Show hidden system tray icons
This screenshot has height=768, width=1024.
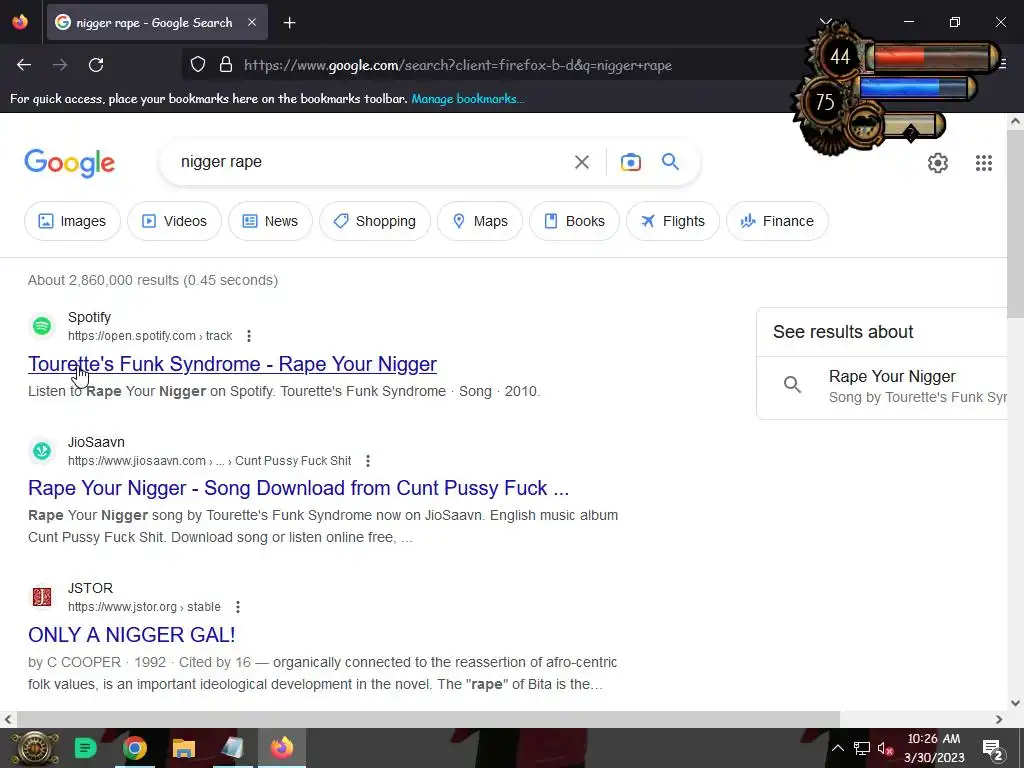837,748
